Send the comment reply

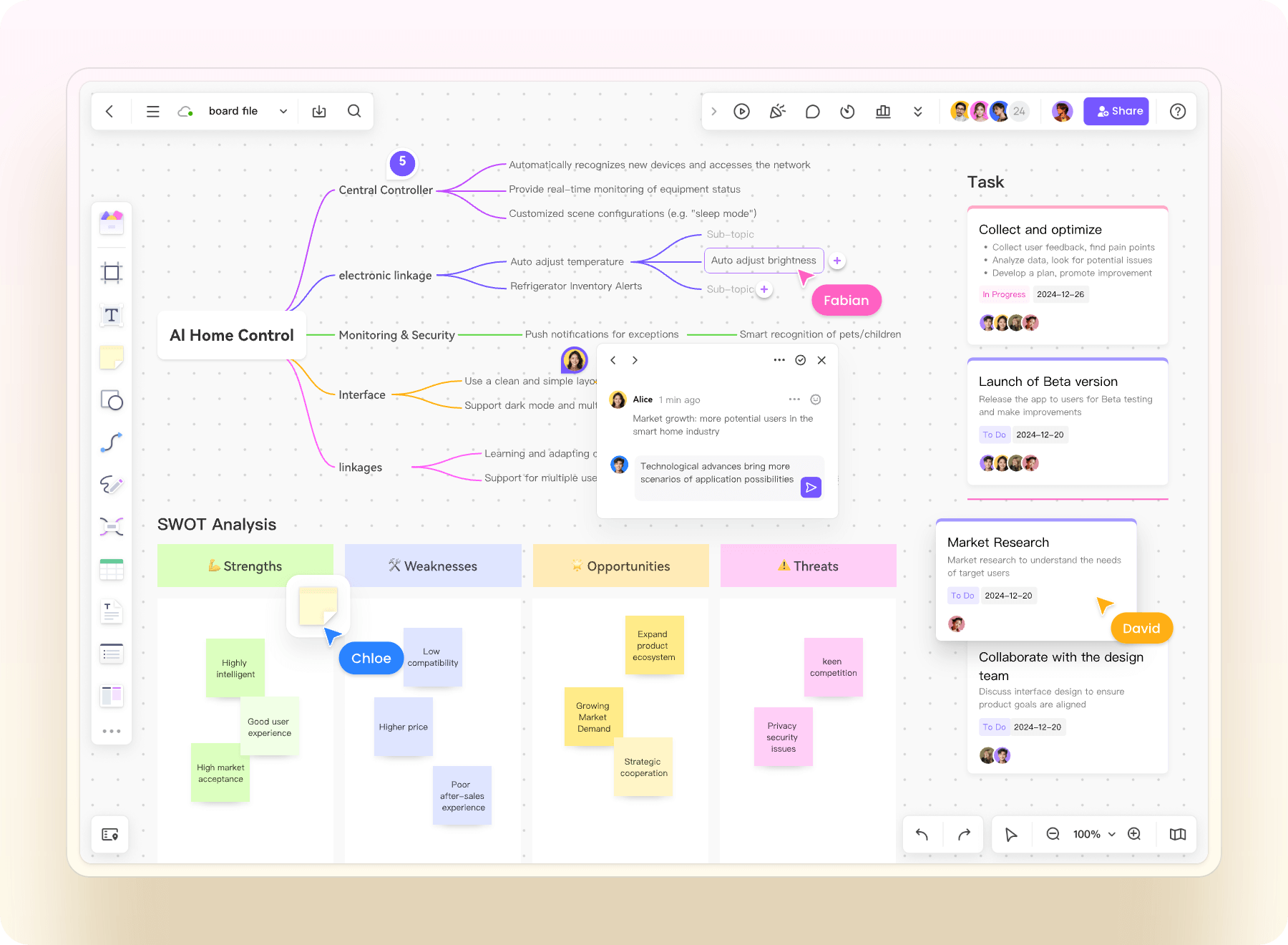point(811,488)
